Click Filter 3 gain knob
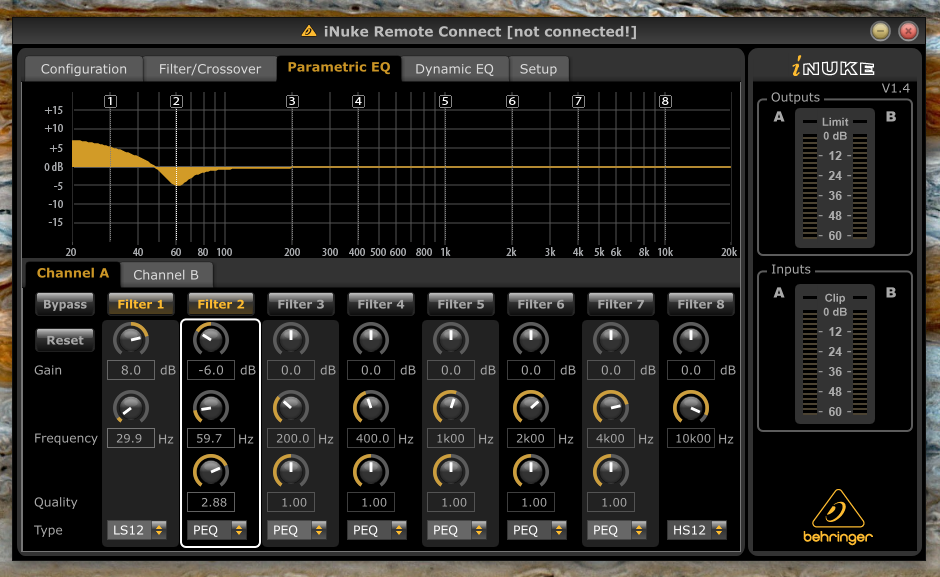This screenshot has width=940, height=577. (291, 339)
